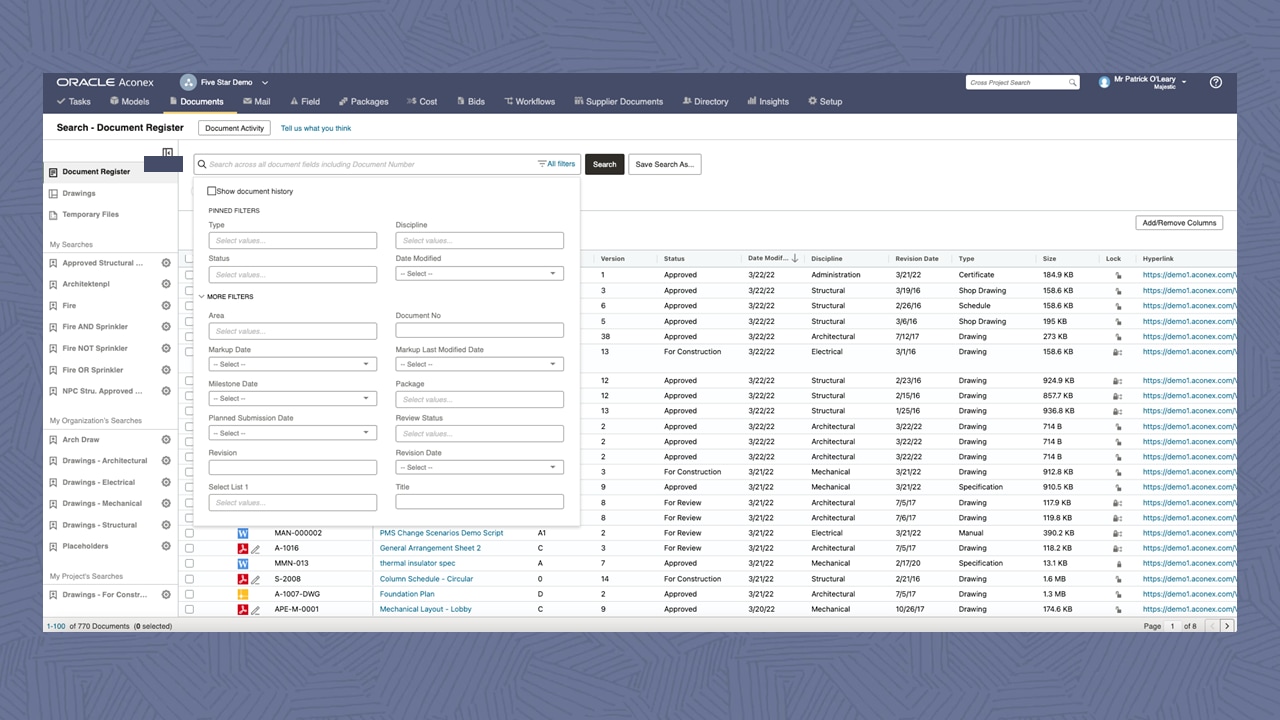Tick the checkbox for document A-1016
This screenshot has width=1280, height=720.
189,548
